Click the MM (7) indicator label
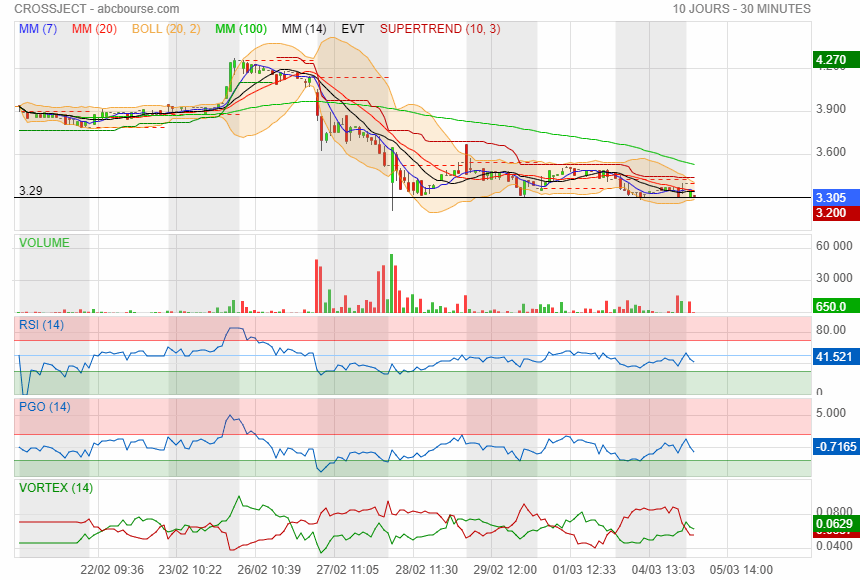Image resolution: width=860 pixels, height=580 pixels. point(38,29)
